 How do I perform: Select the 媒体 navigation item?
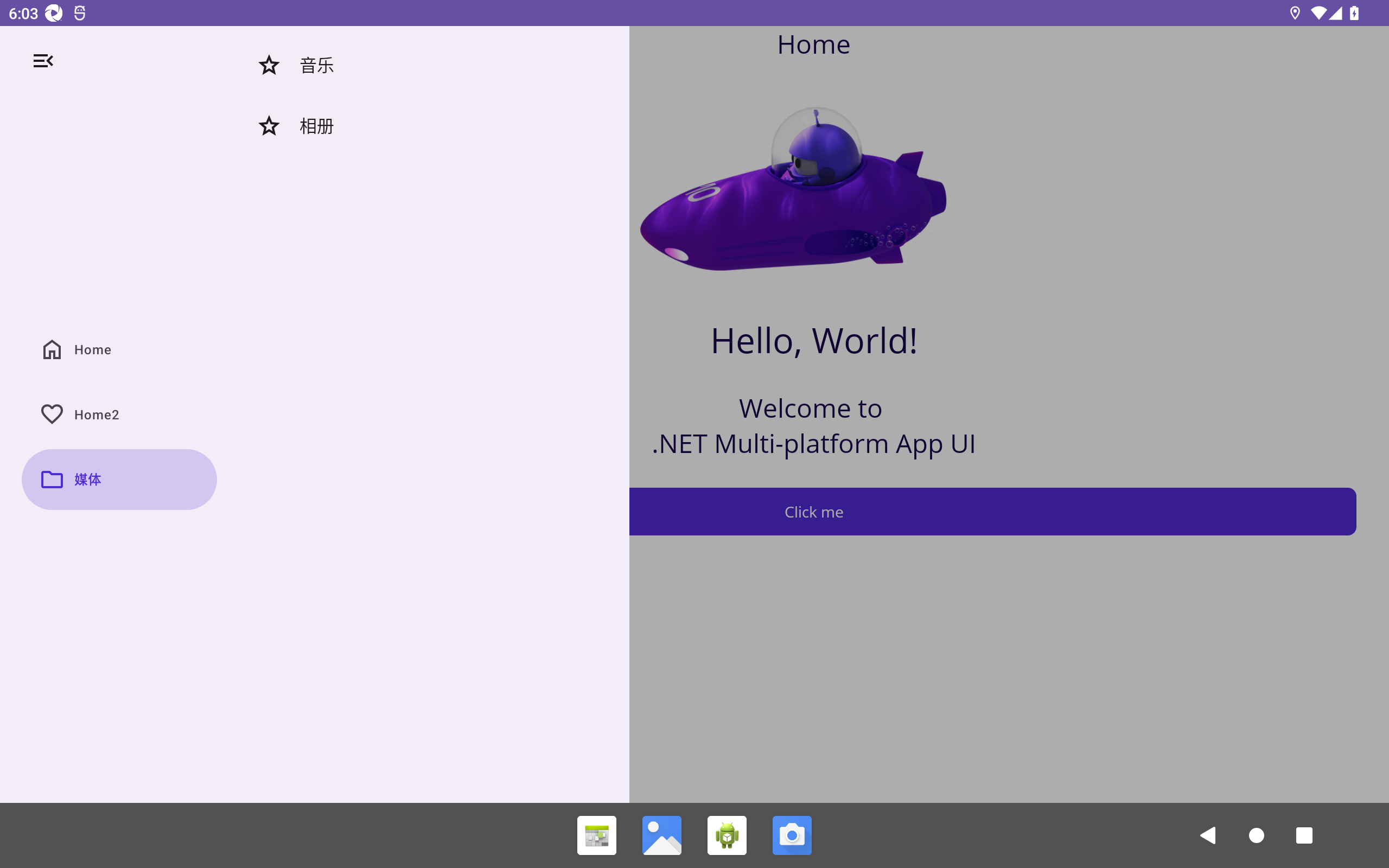[x=119, y=479]
